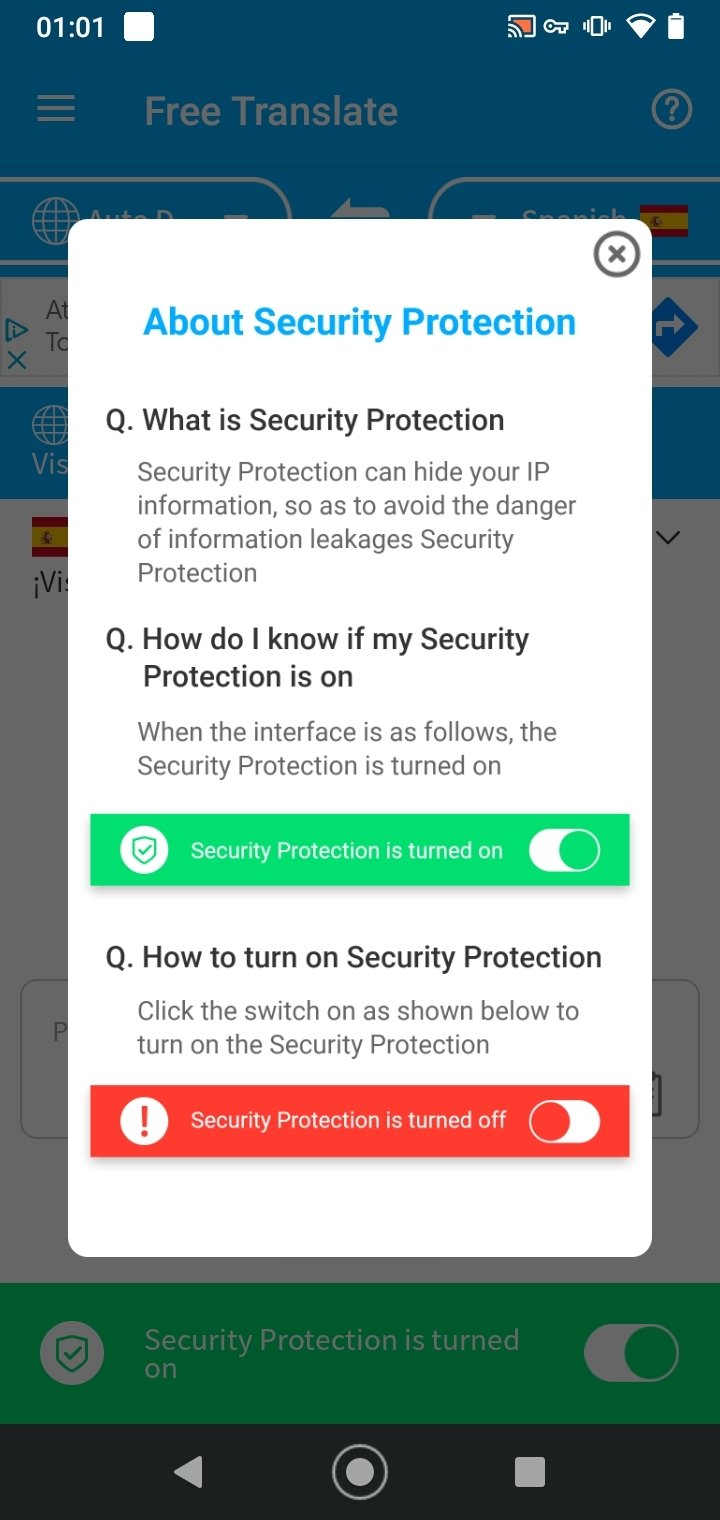This screenshot has height=1520, width=720.
Task: Tap the Free Translate title
Action: [271, 111]
